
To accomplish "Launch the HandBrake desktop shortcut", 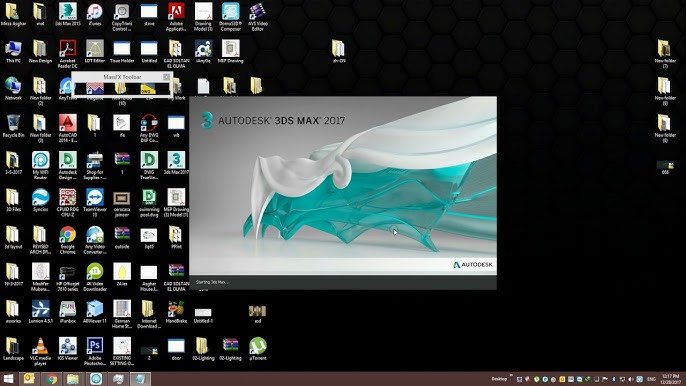I will coord(176,312).
